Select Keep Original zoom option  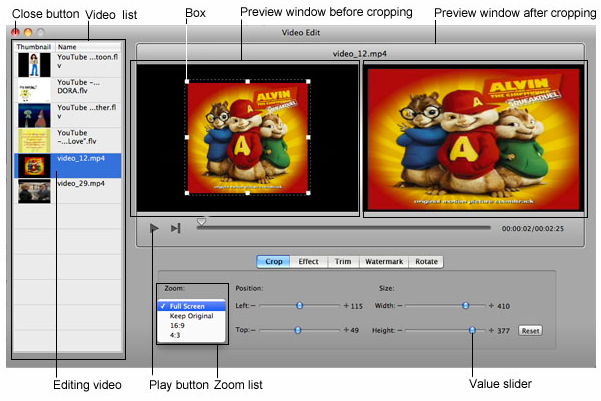pyautogui.click(x=191, y=316)
